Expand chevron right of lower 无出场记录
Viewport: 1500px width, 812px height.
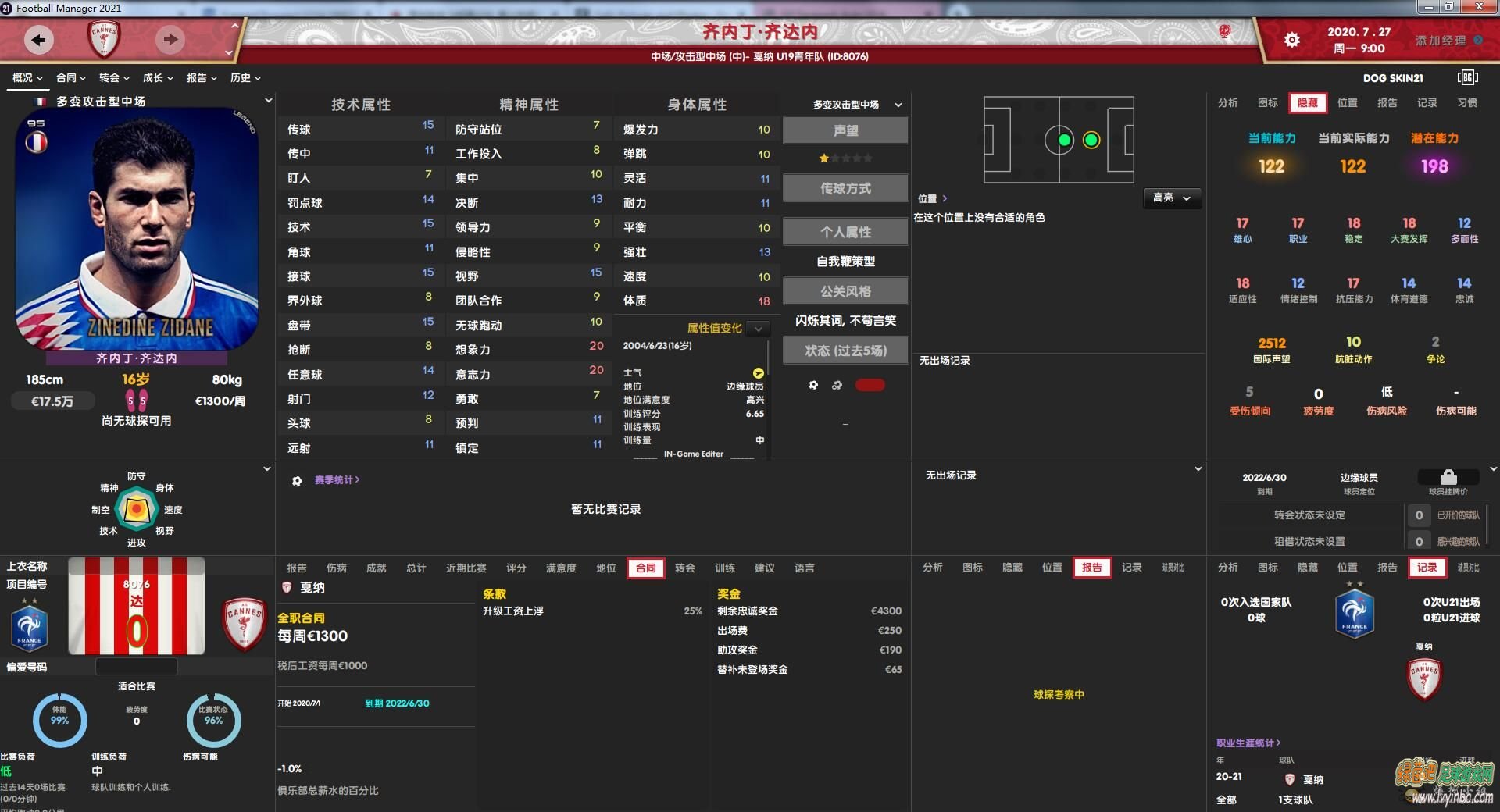coord(1198,469)
